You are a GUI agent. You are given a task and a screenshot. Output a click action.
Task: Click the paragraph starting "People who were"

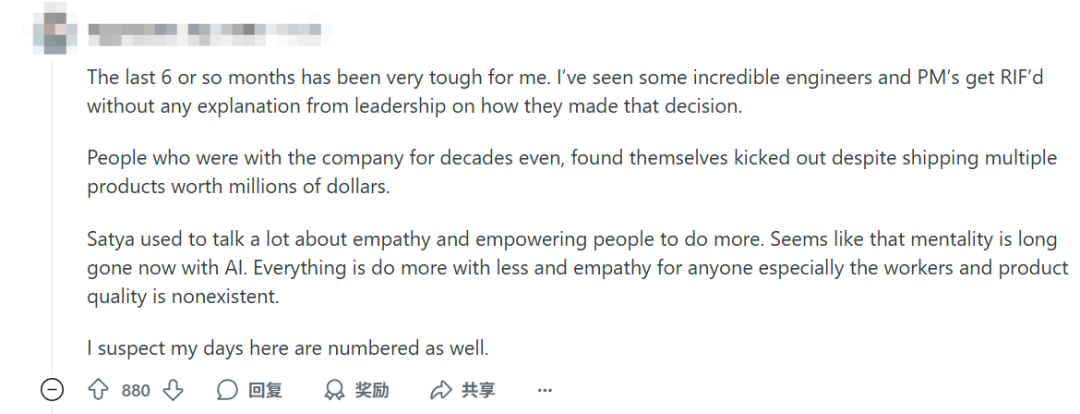[x=572, y=172]
